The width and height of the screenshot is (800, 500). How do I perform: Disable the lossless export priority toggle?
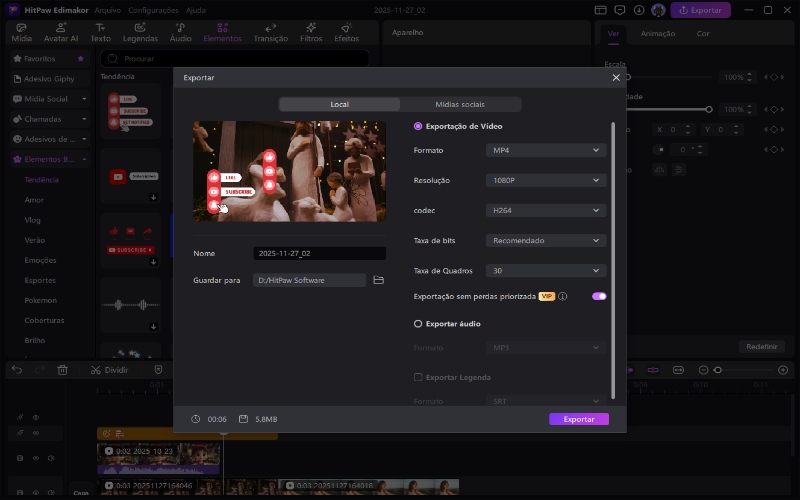click(599, 297)
